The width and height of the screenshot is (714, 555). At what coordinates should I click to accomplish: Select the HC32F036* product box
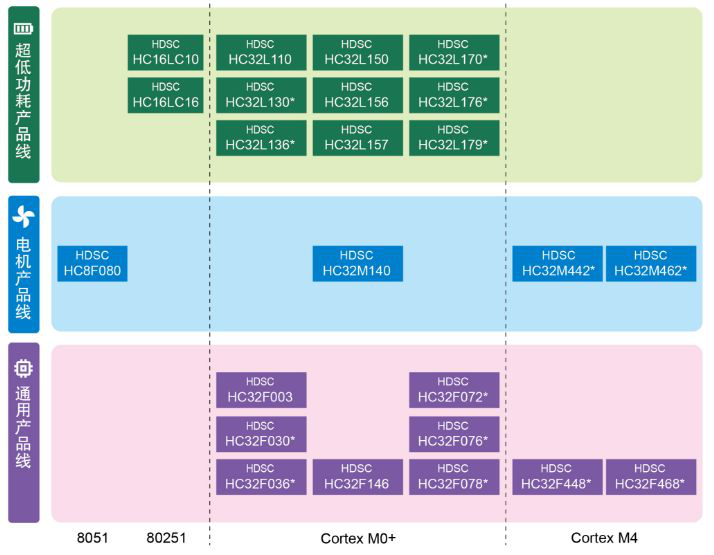(x=261, y=477)
